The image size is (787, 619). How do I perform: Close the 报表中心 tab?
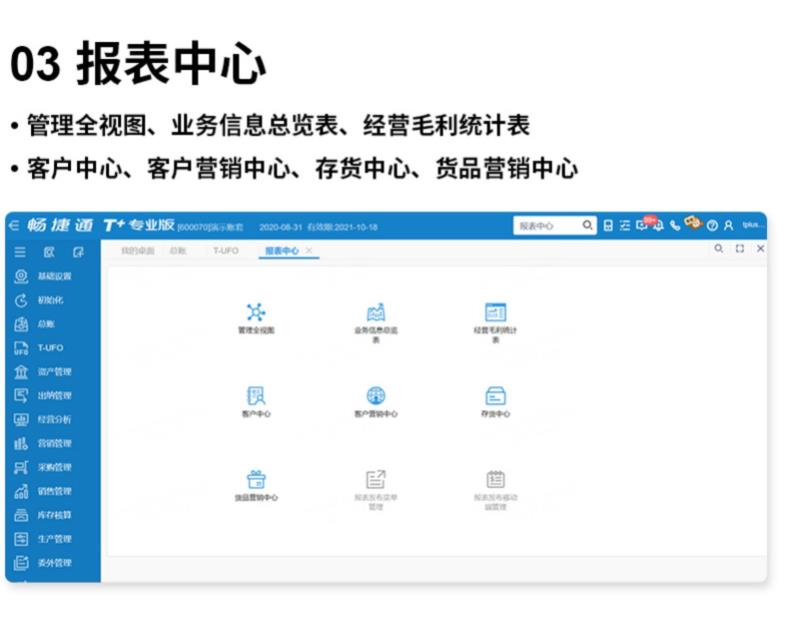309,250
